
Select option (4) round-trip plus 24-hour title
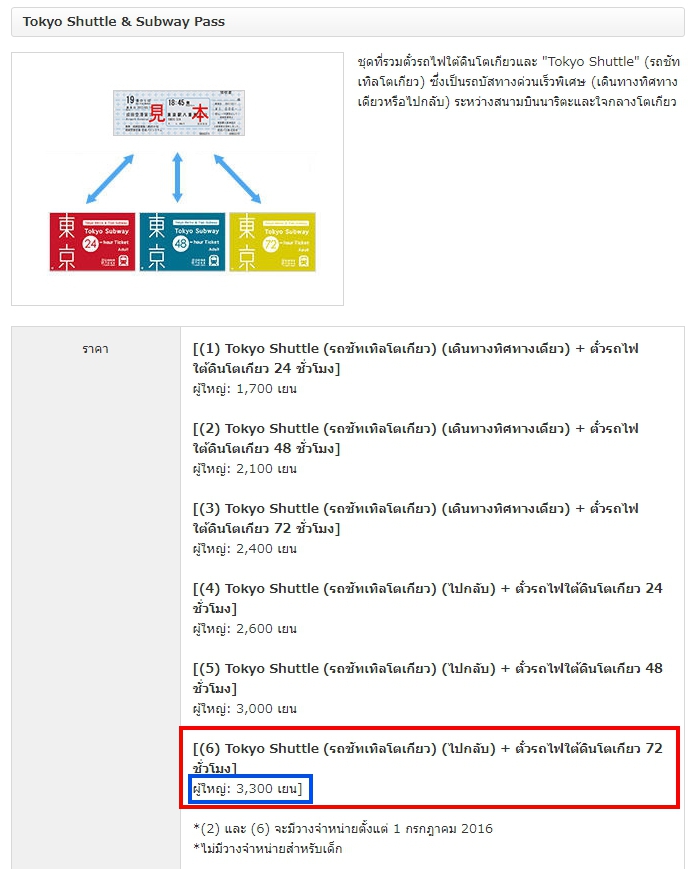[x=427, y=598]
